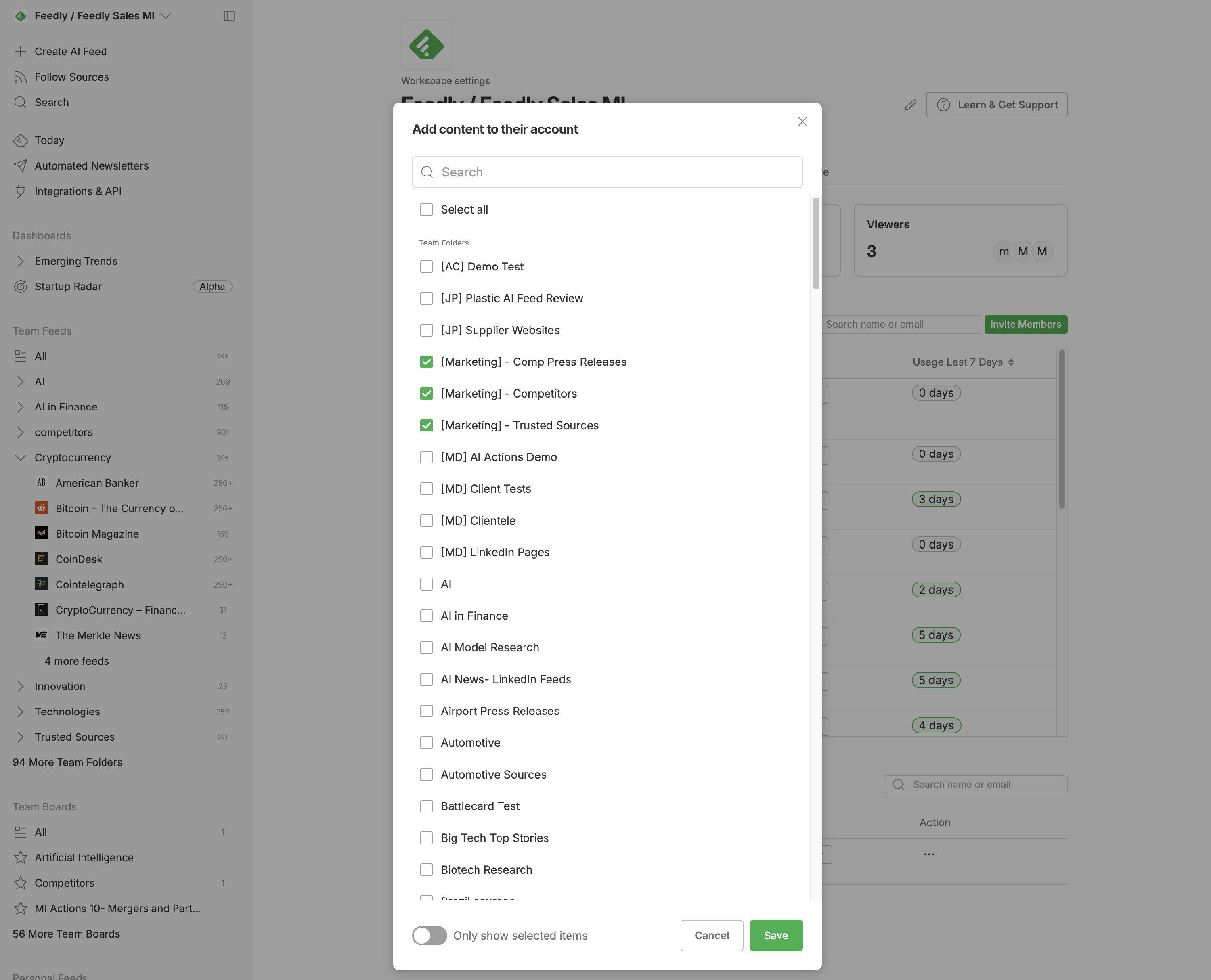Check the [AC] Demo Test checkbox
The width and height of the screenshot is (1211, 980).
click(426, 266)
